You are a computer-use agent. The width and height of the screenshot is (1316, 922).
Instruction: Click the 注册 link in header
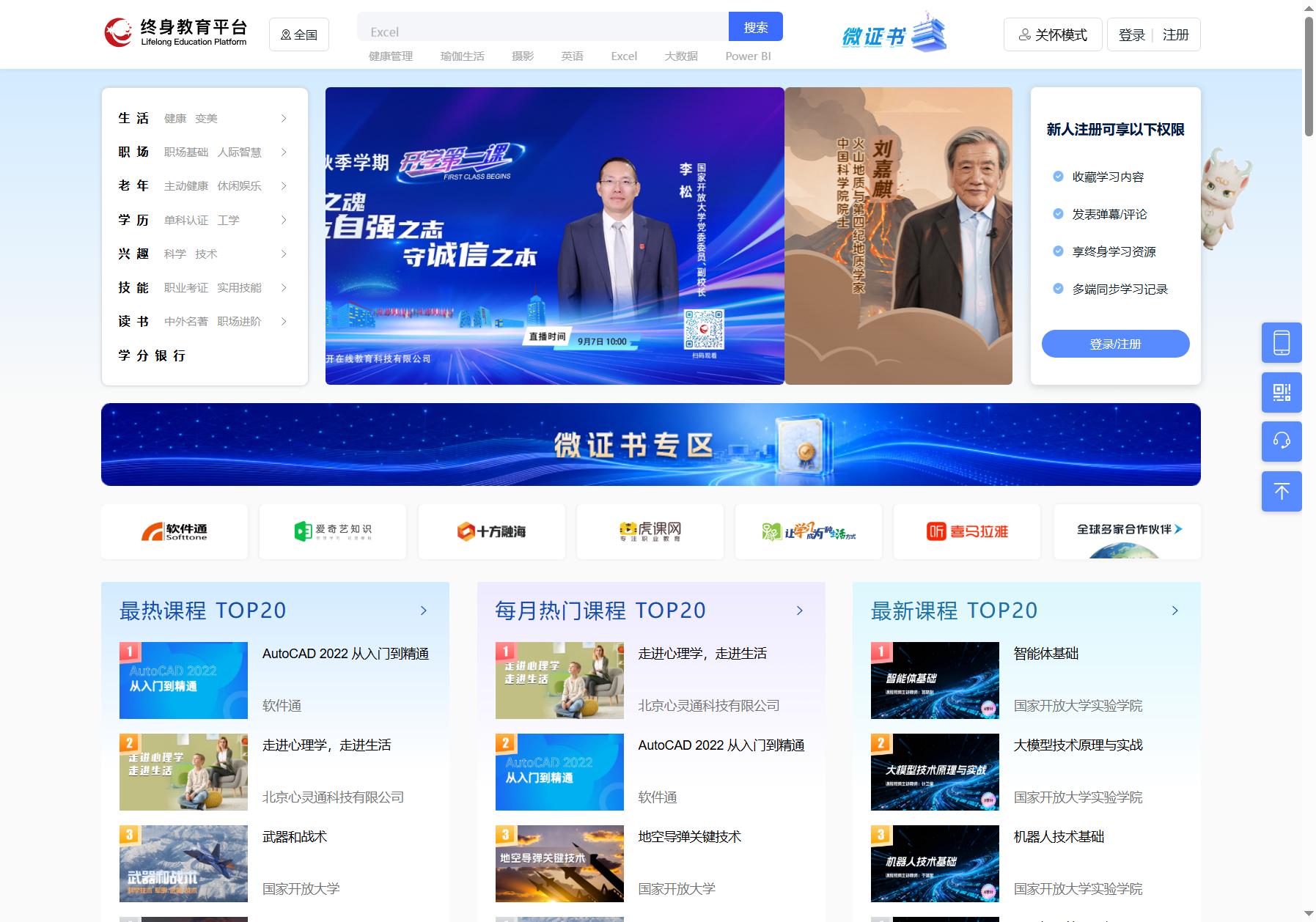(1175, 34)
